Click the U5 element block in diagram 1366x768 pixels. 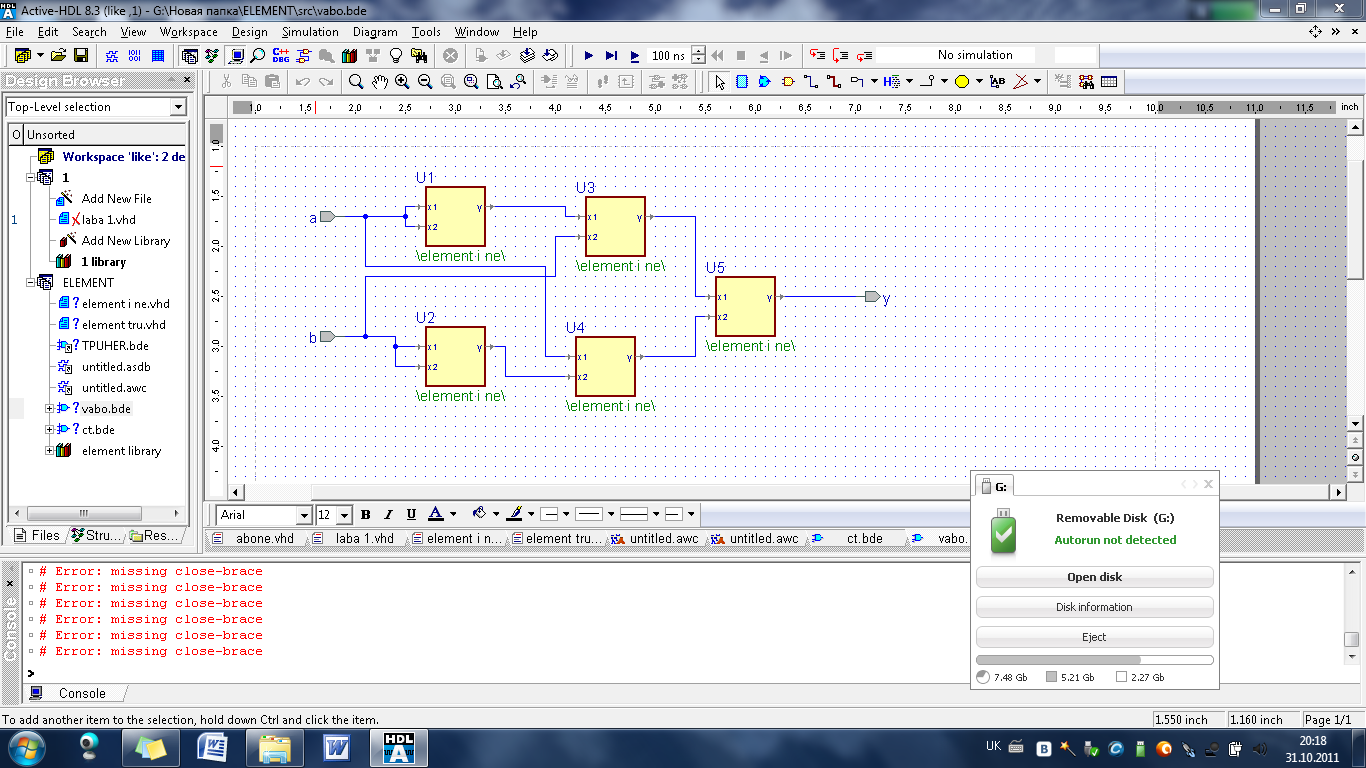pos(745,306)
